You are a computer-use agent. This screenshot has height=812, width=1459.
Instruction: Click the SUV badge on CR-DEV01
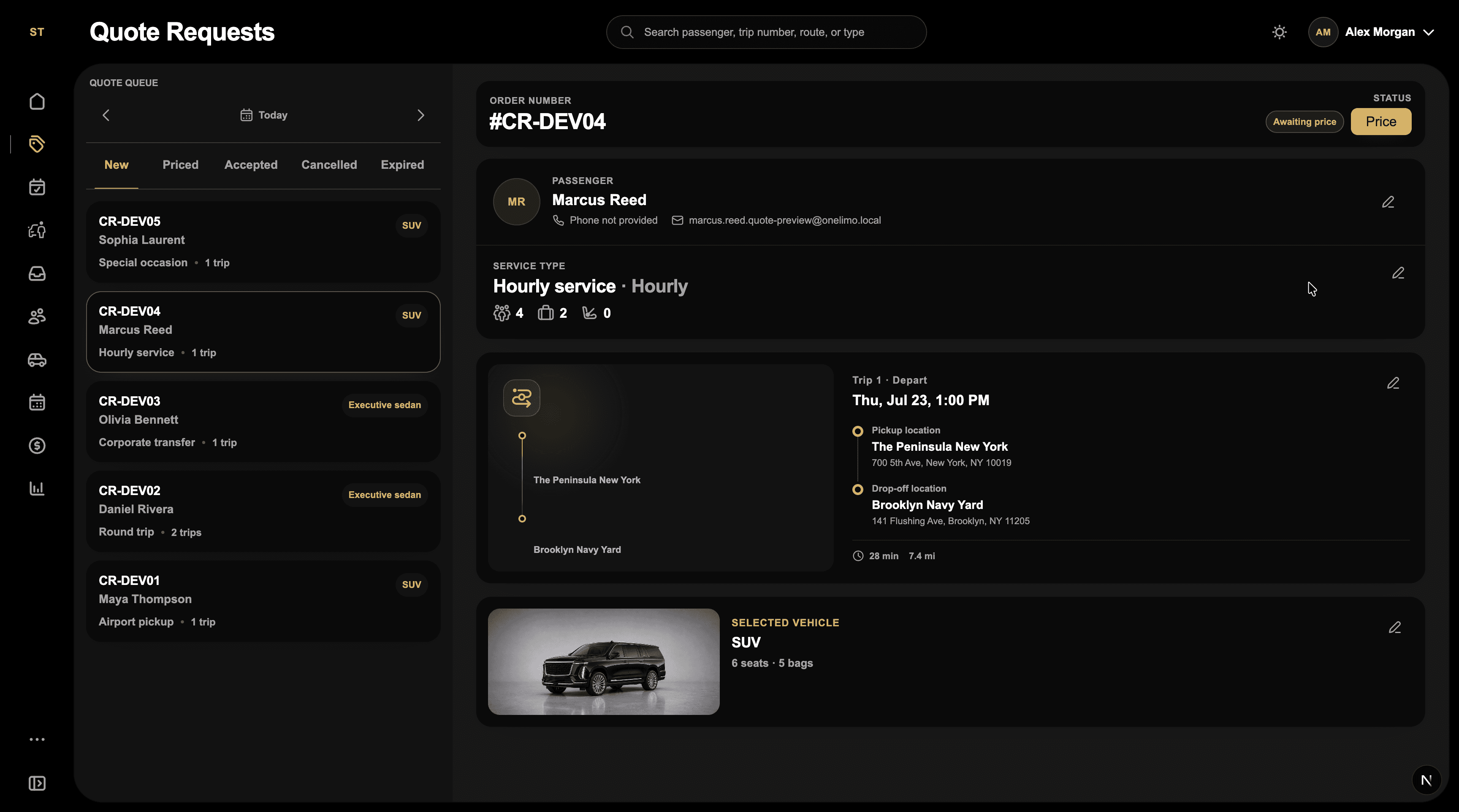click(x=411, y=585)
